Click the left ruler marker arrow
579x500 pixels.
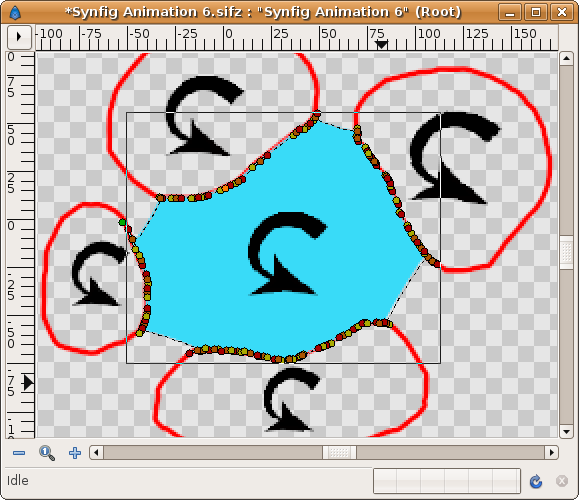[28, 382]
